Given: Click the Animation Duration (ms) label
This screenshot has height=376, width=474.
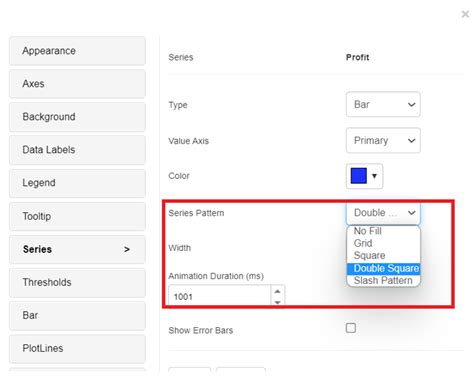Looking at the screenshot, I should [216, 276].
